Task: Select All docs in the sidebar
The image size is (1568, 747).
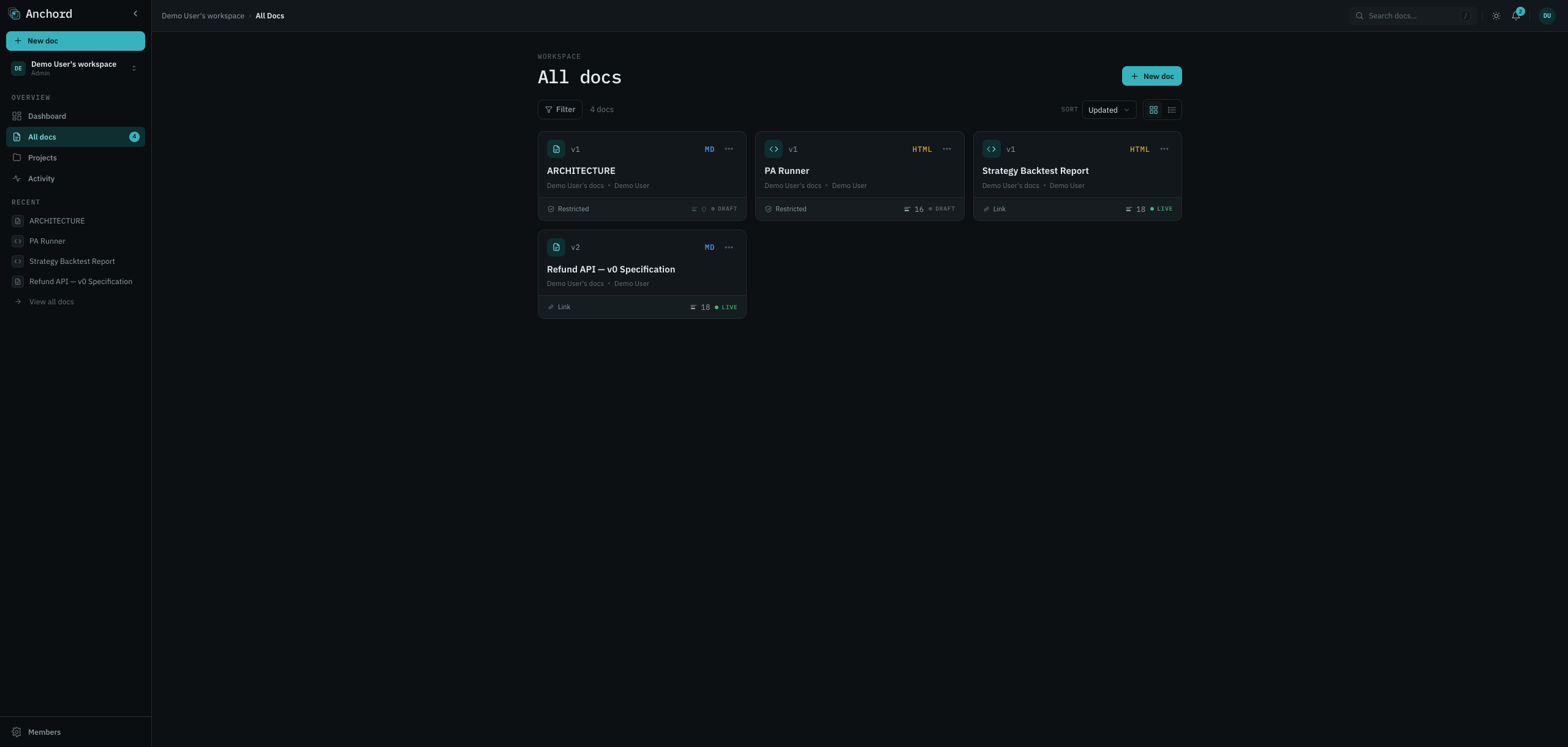Action: pos(75,137)
